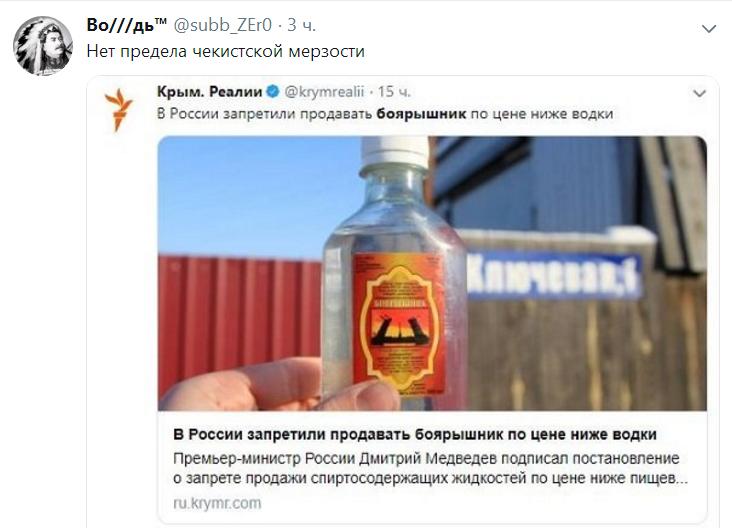Click the quoted tweet text about боярышник
Screen dimensions: 732x528
click(385, 114)
